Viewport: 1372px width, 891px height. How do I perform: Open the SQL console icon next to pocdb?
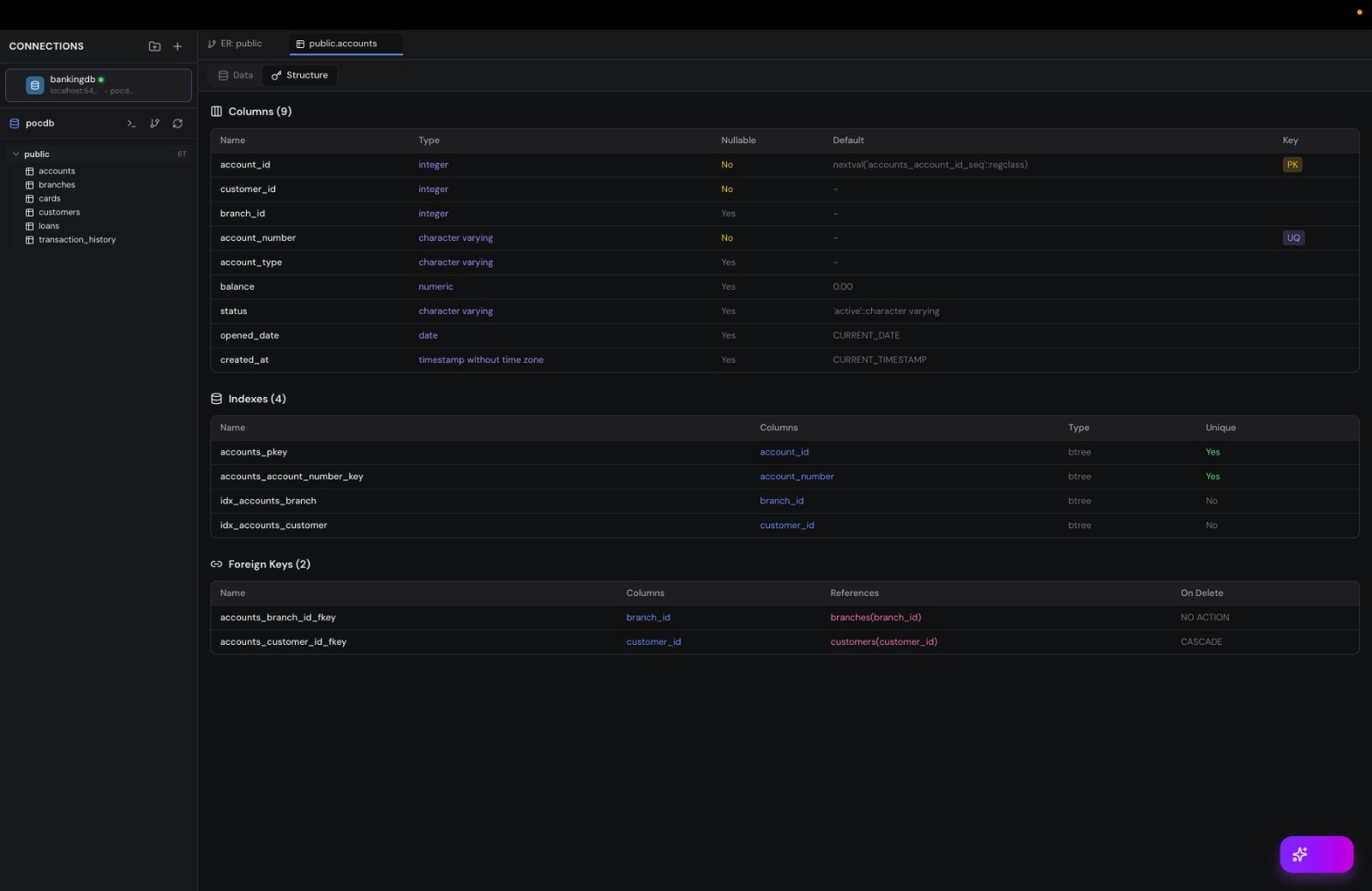[x=131, y=123]
